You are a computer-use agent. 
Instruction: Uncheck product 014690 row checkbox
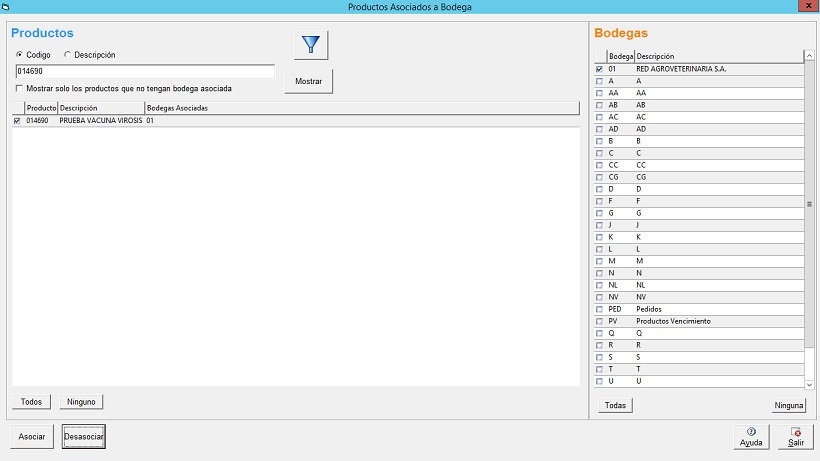17,120
